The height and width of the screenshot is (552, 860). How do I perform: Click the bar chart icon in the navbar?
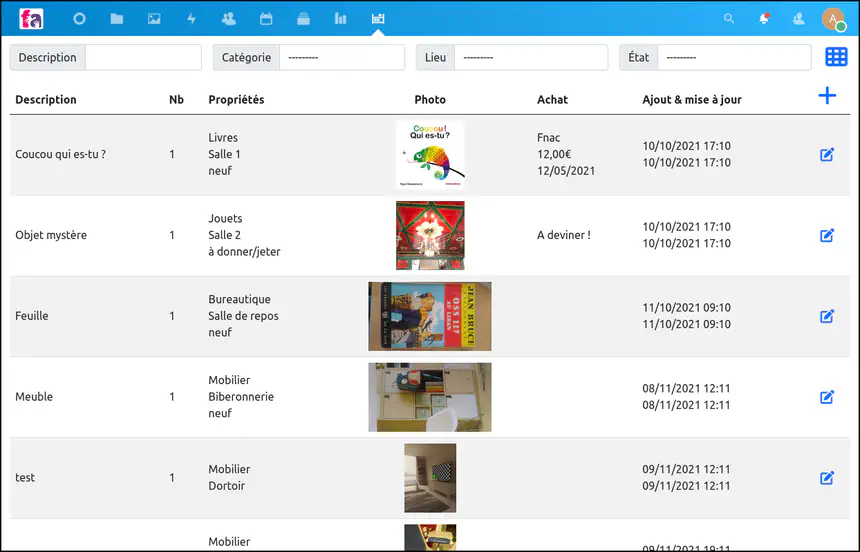[x=340, y=19]
